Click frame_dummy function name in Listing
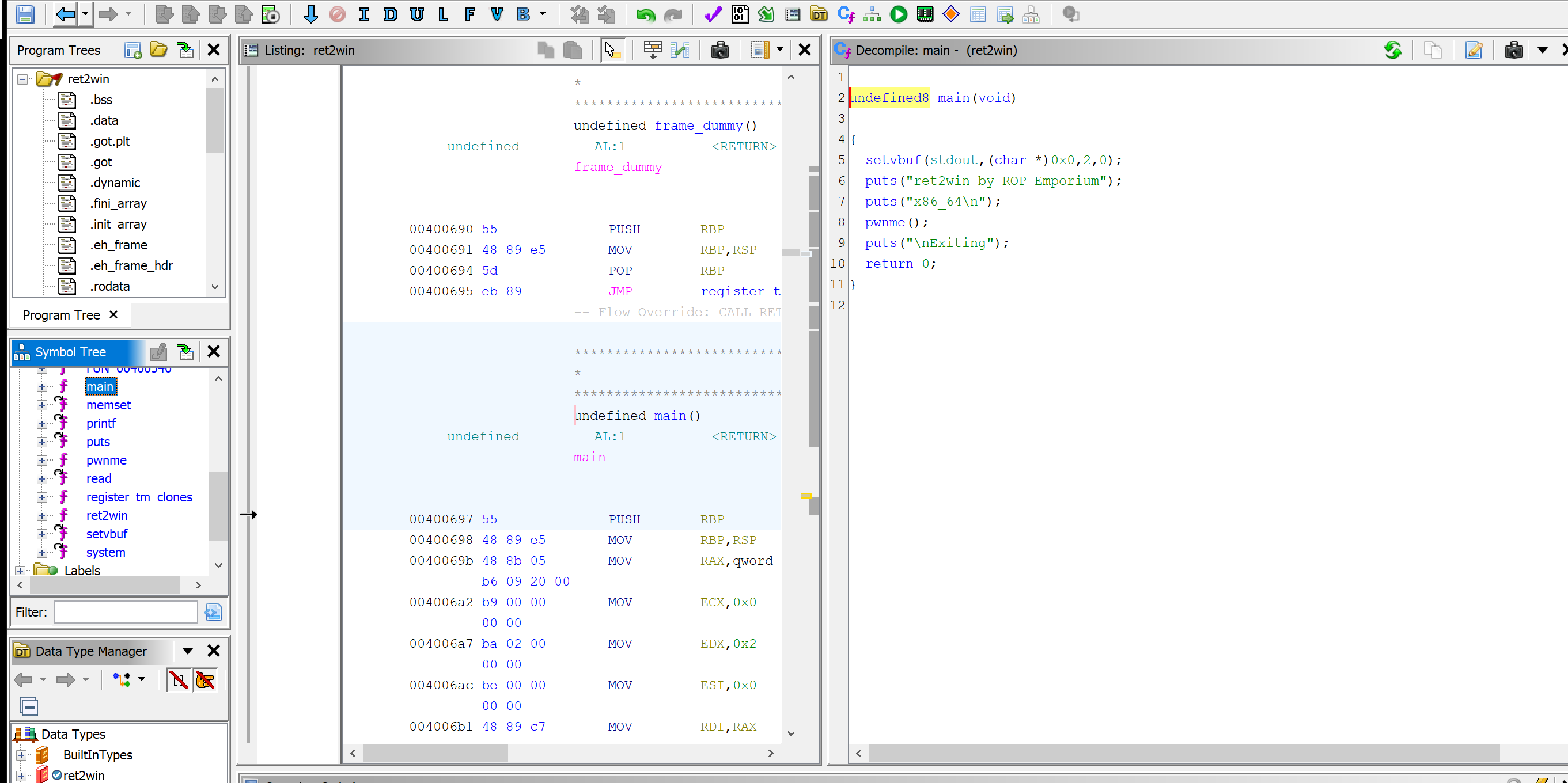 click(x=698, y=126)
